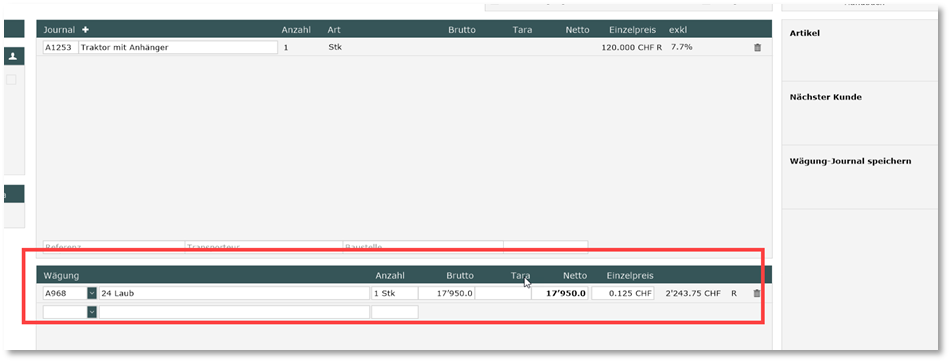Click the empty description field in new row
This screenshot has width=951, height=363.
pos(234,311)
